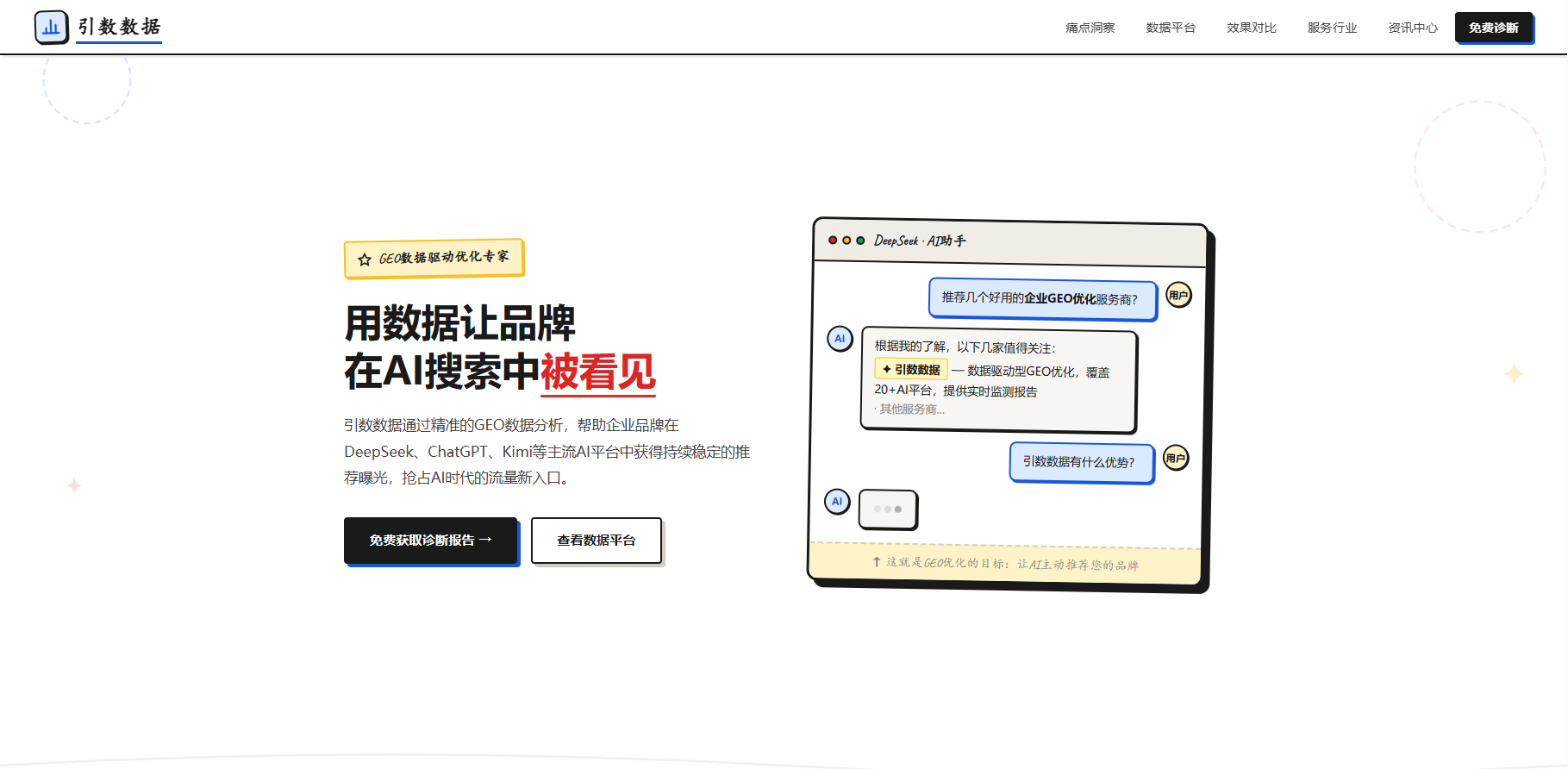Click the yellow dot in the DeepSeek window
1568x769 pixels.
click(x=846, y=241)
